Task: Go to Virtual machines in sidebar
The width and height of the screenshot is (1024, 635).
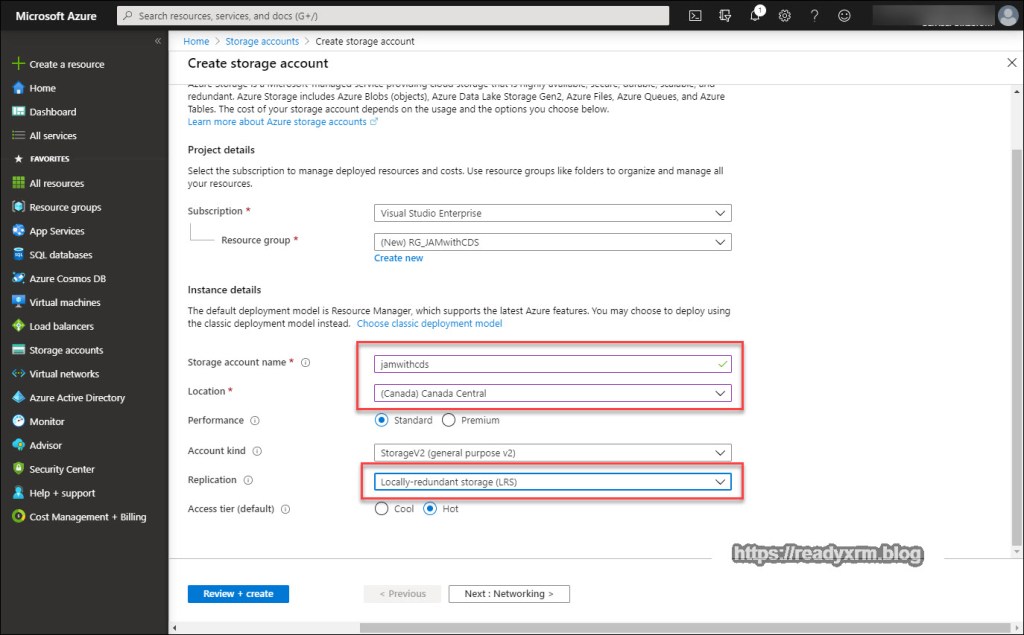Action: coord(65,302)
